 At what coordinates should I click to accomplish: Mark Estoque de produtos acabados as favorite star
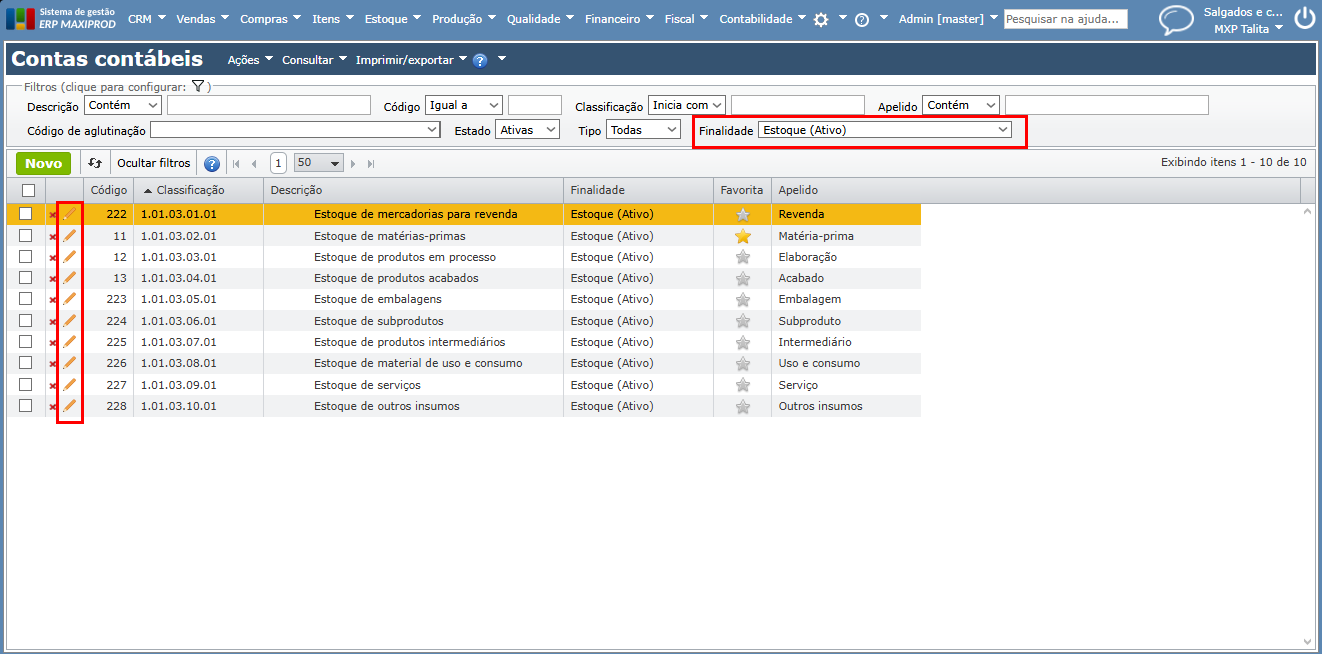tap(742, 278)
